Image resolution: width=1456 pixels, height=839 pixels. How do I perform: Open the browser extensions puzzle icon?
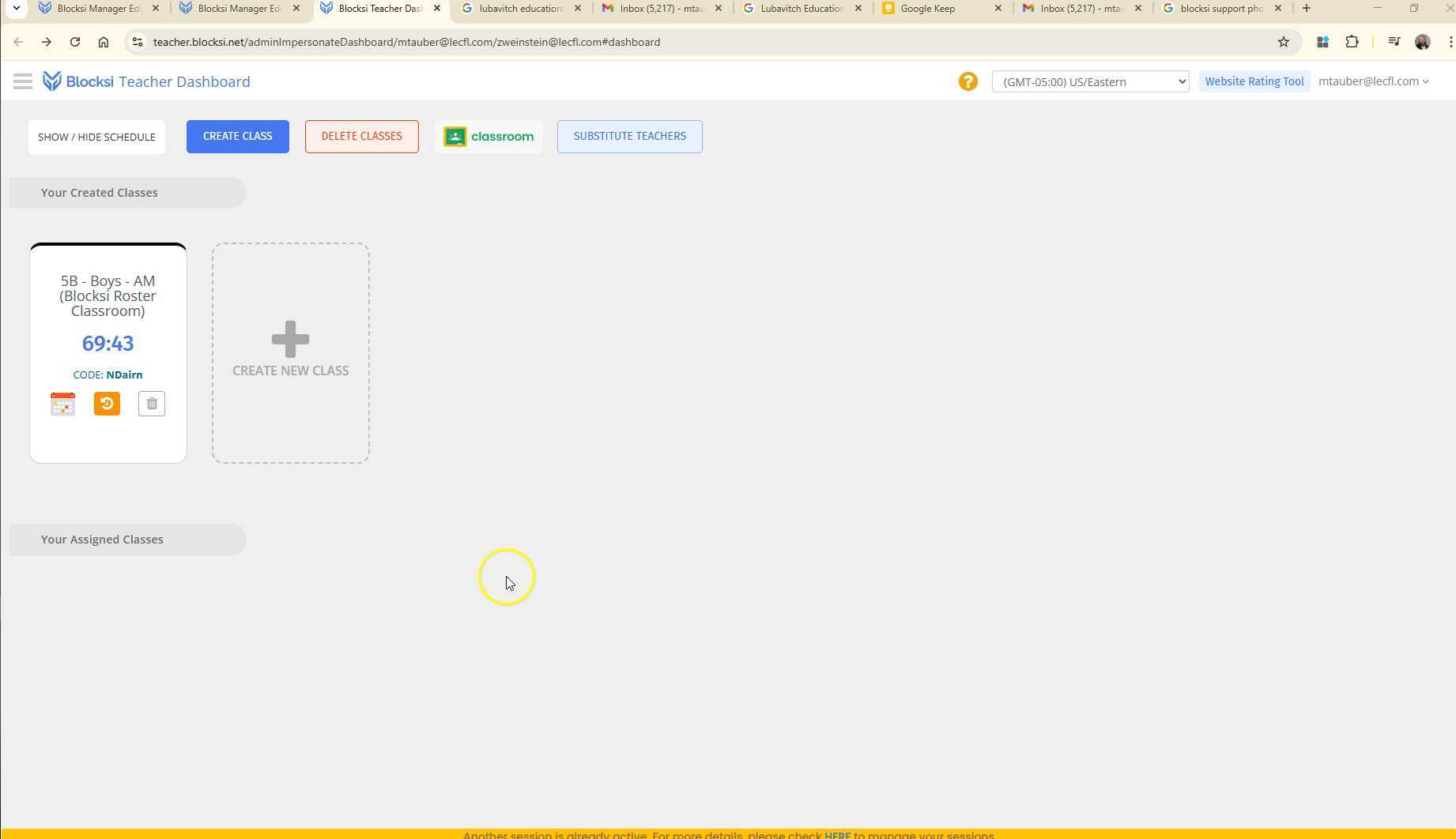(x=1352, y=42)
